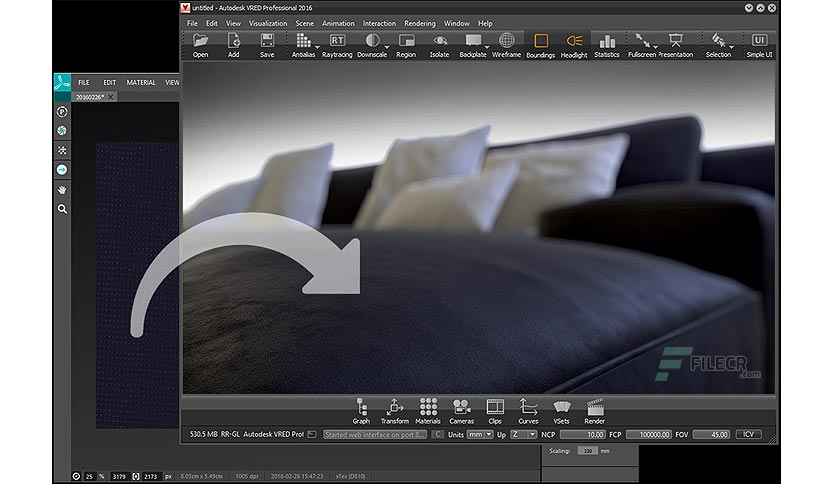Click the web interface message field
This screenshot has height=484, width=836.
(375, 434)
